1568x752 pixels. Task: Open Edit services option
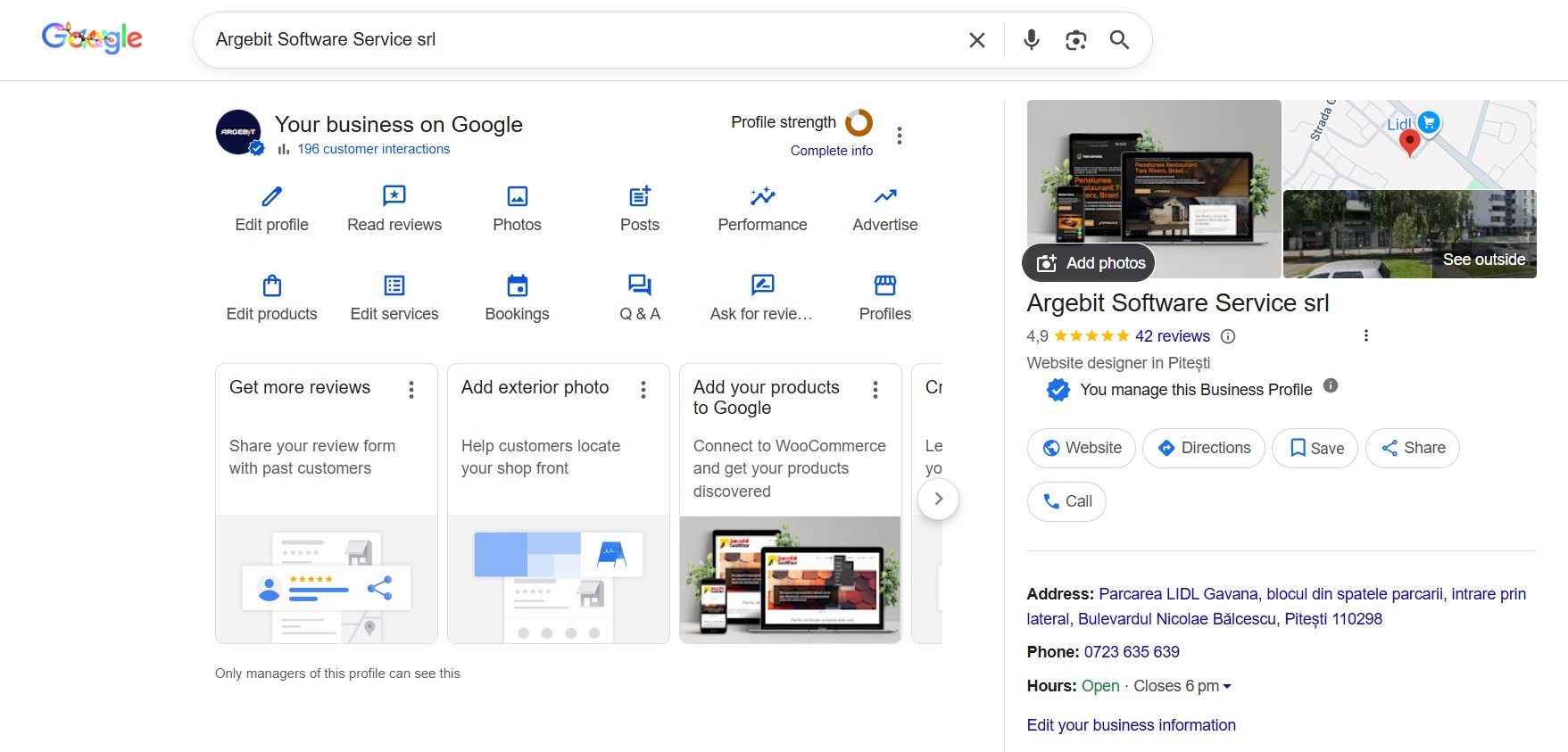[x=394, y=298]
